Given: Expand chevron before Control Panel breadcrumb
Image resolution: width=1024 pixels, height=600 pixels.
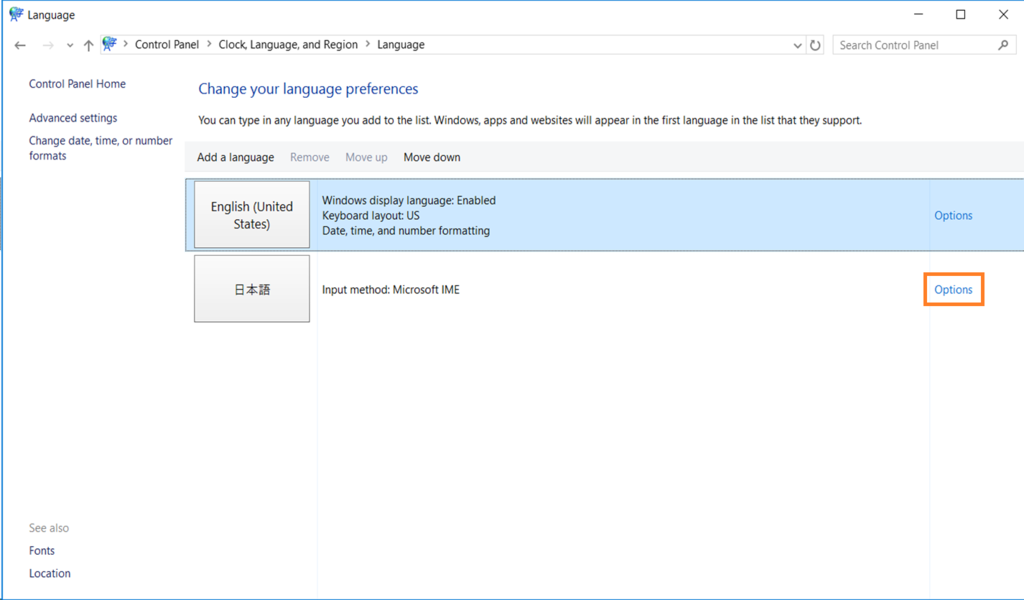Looking at the screenshot, I should click(x=125, y=44).
